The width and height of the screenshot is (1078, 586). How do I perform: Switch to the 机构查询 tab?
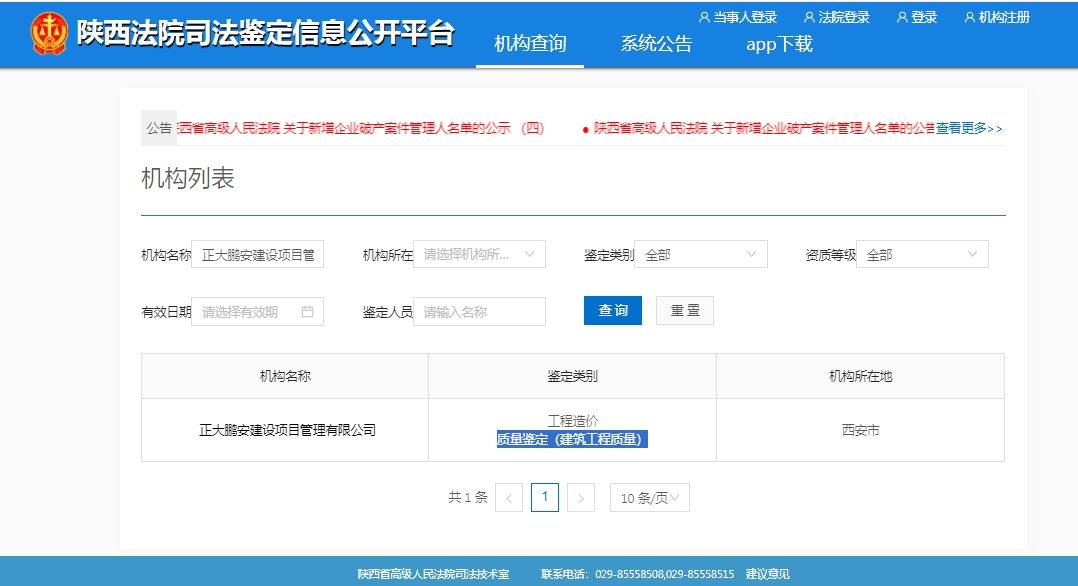tap(530, 44)
